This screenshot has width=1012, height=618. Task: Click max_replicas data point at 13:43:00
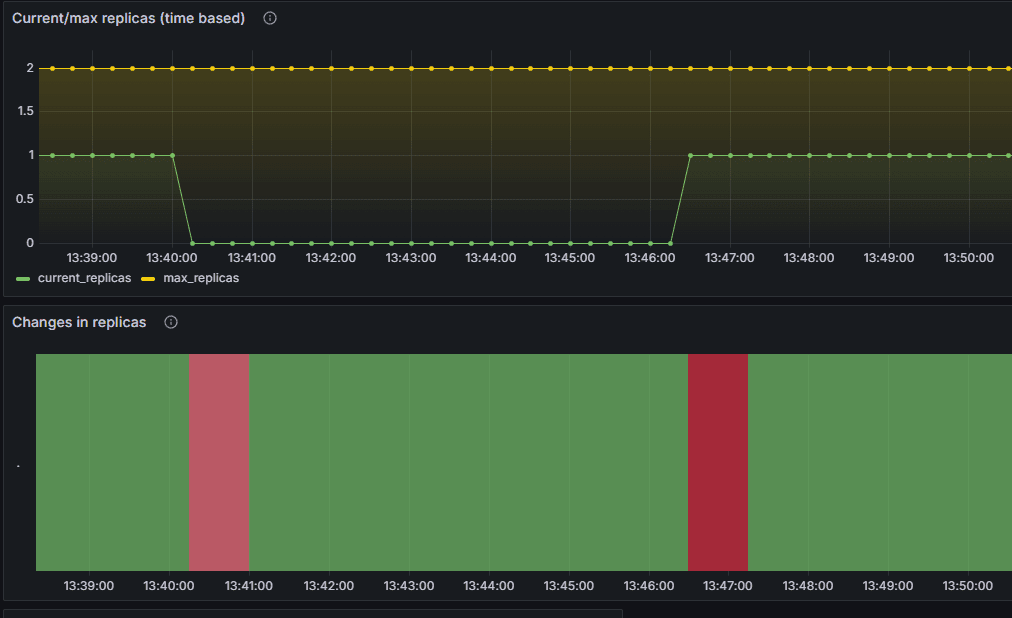pos(411,68)
